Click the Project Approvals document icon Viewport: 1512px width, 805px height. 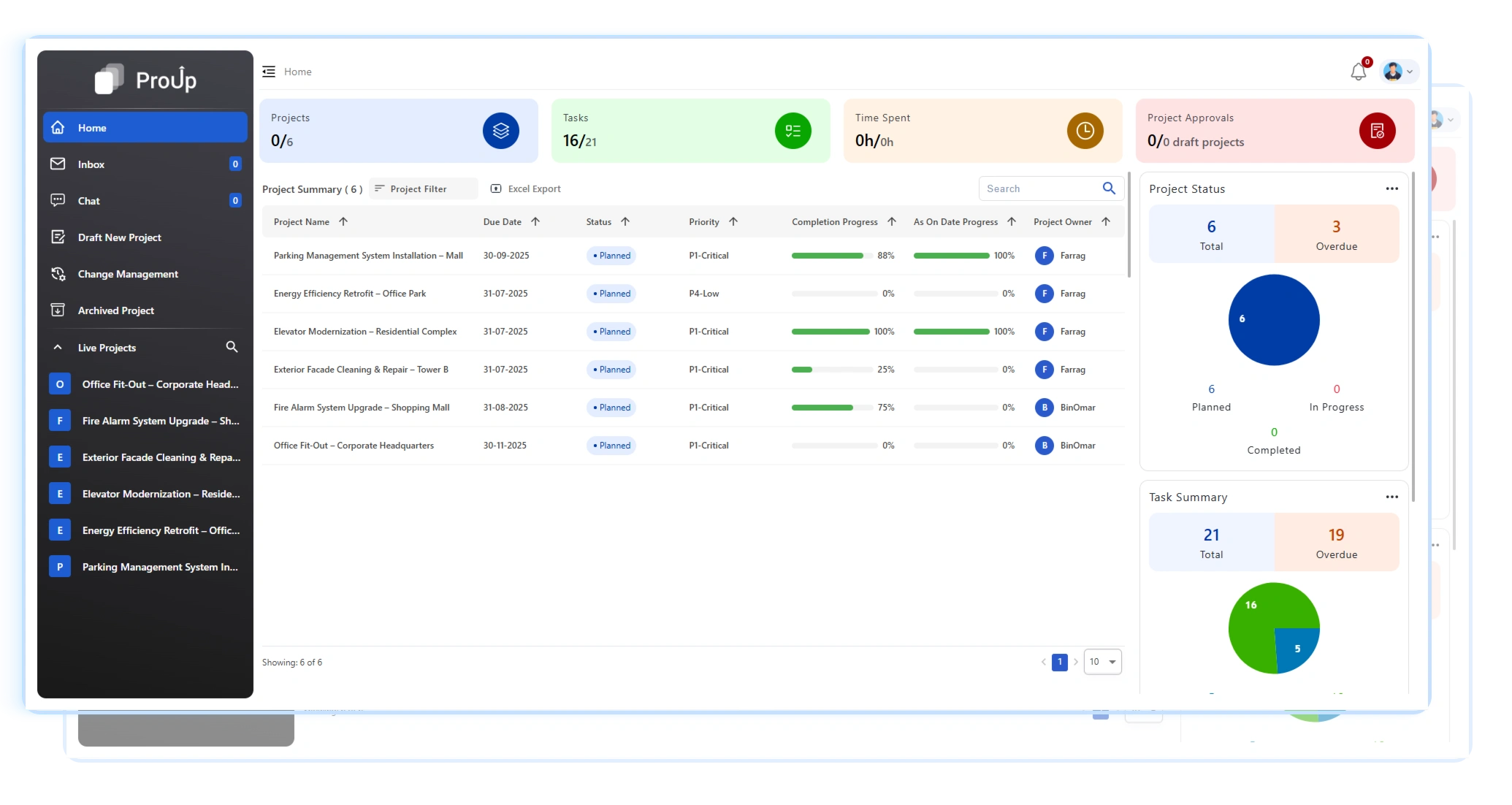pyautogui.click(x=1377, y=130)
